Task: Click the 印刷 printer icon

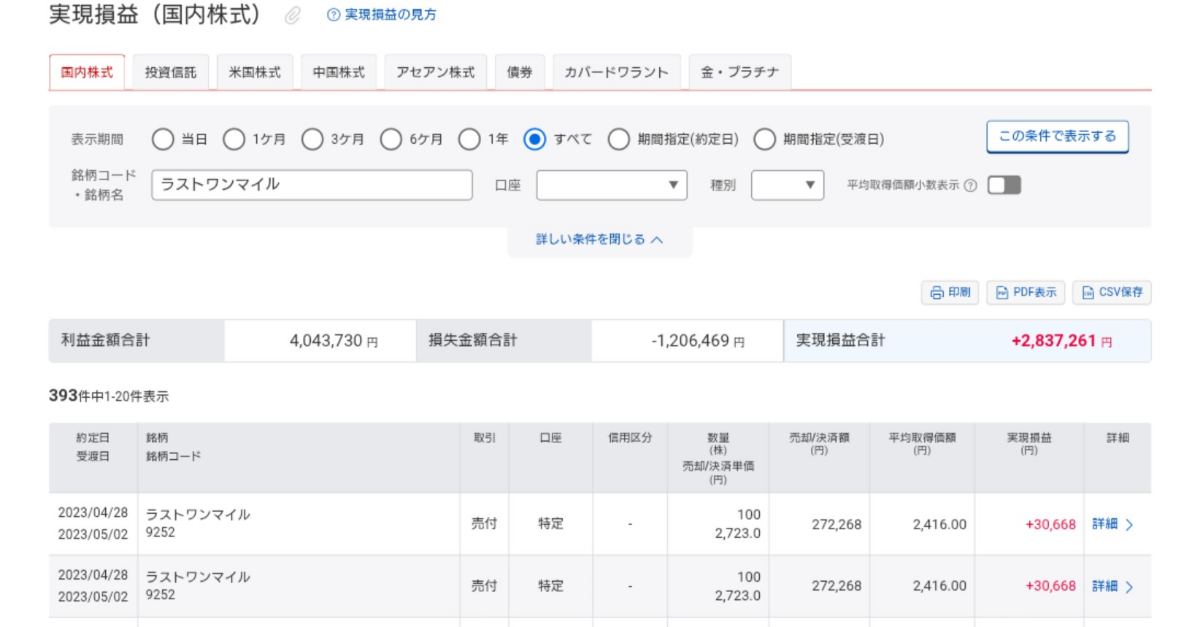Action: tap(937, 292)
